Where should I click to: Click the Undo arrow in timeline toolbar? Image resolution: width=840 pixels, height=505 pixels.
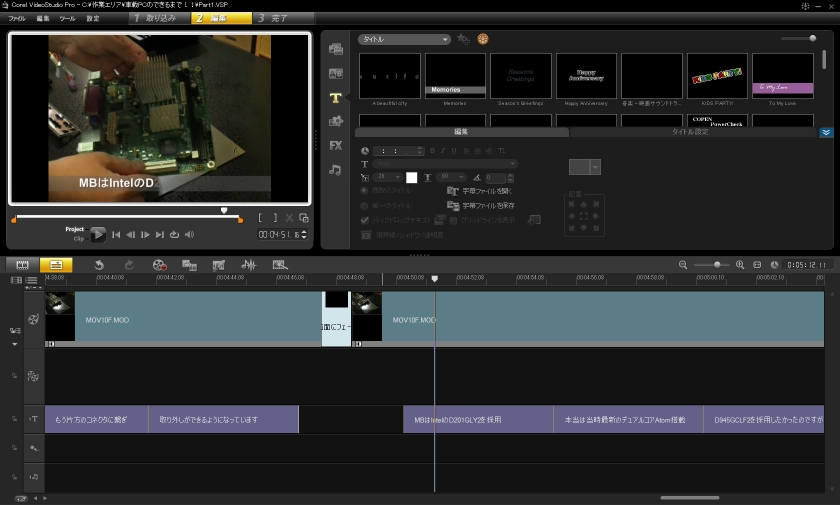point(99,265)
